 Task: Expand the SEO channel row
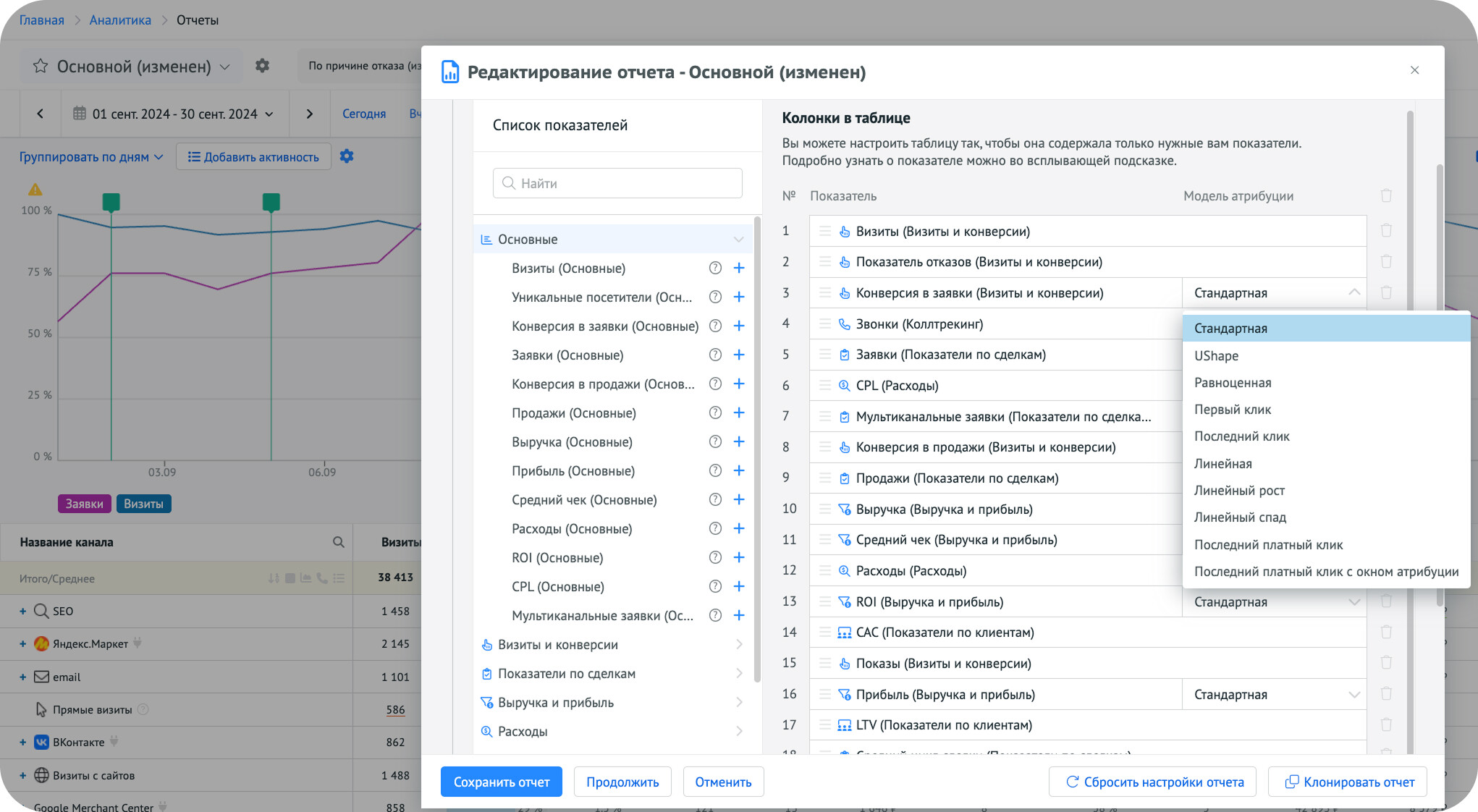click(x=22, y=611)
